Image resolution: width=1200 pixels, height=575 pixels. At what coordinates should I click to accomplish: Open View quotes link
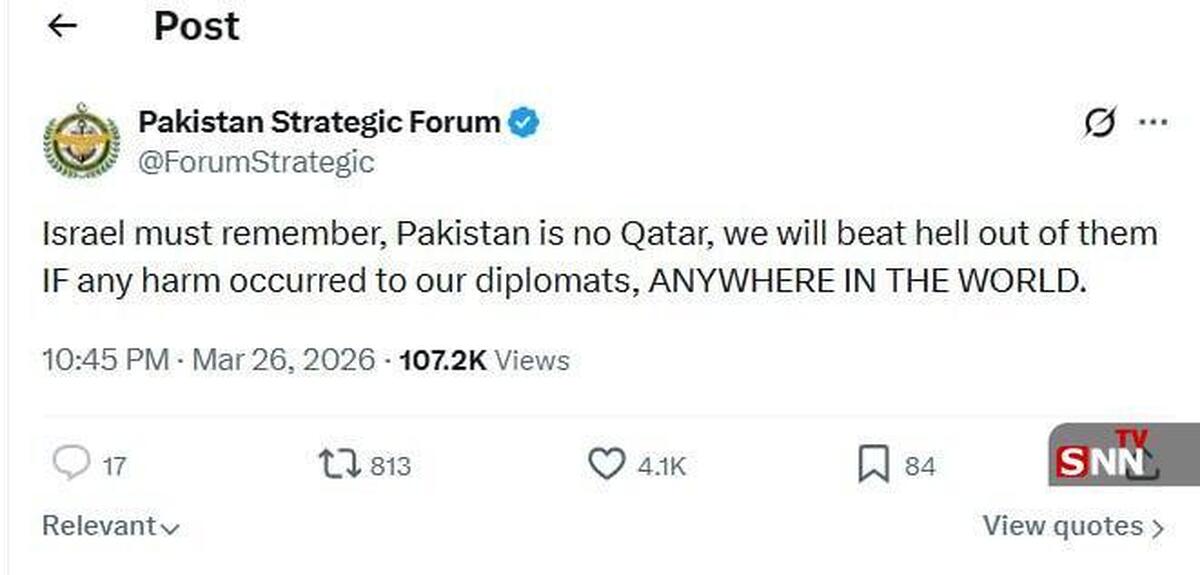[1072, 526]
